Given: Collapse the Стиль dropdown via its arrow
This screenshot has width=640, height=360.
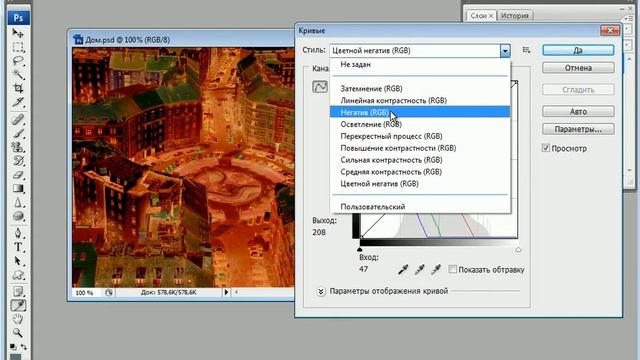Looking at the screenshot, I should (505, 51).
